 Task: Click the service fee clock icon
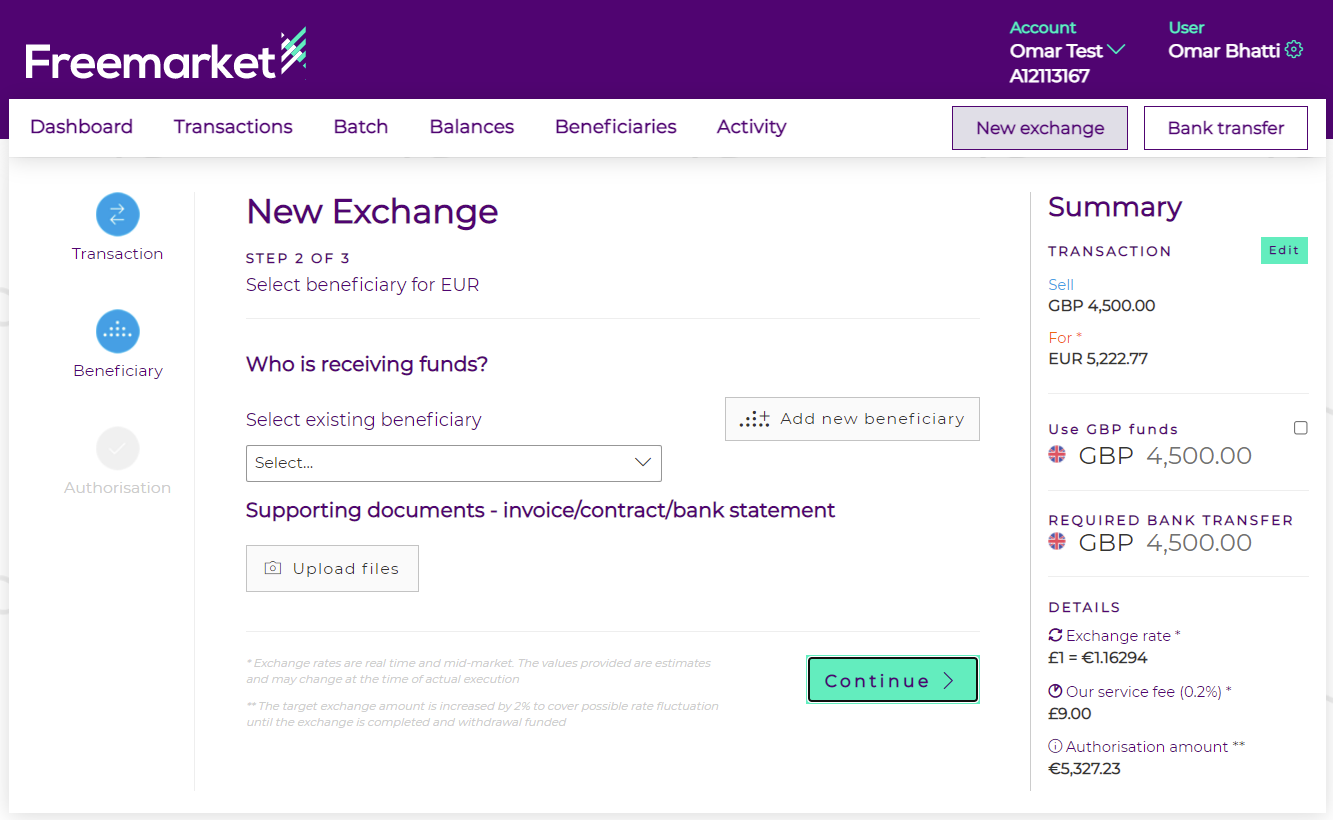(x=1055, y=691)
